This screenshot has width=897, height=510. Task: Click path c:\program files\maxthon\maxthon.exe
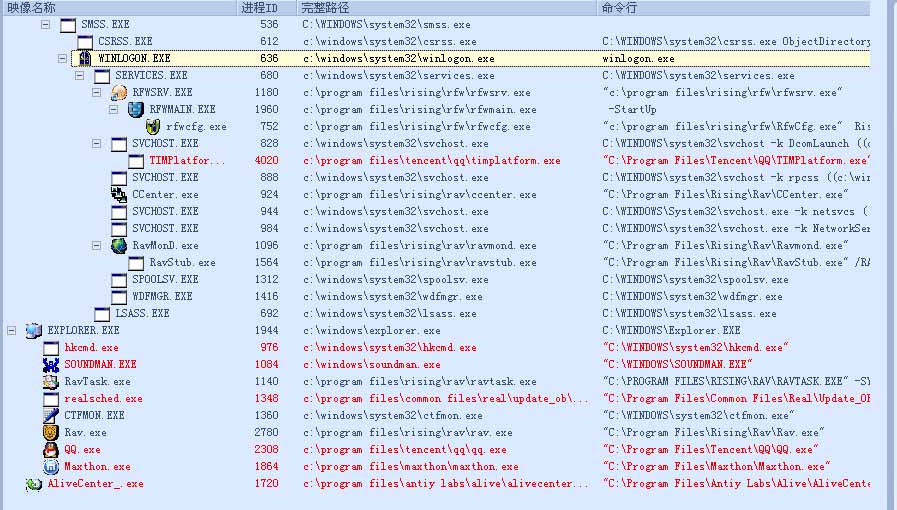click(x=411, y=467)
